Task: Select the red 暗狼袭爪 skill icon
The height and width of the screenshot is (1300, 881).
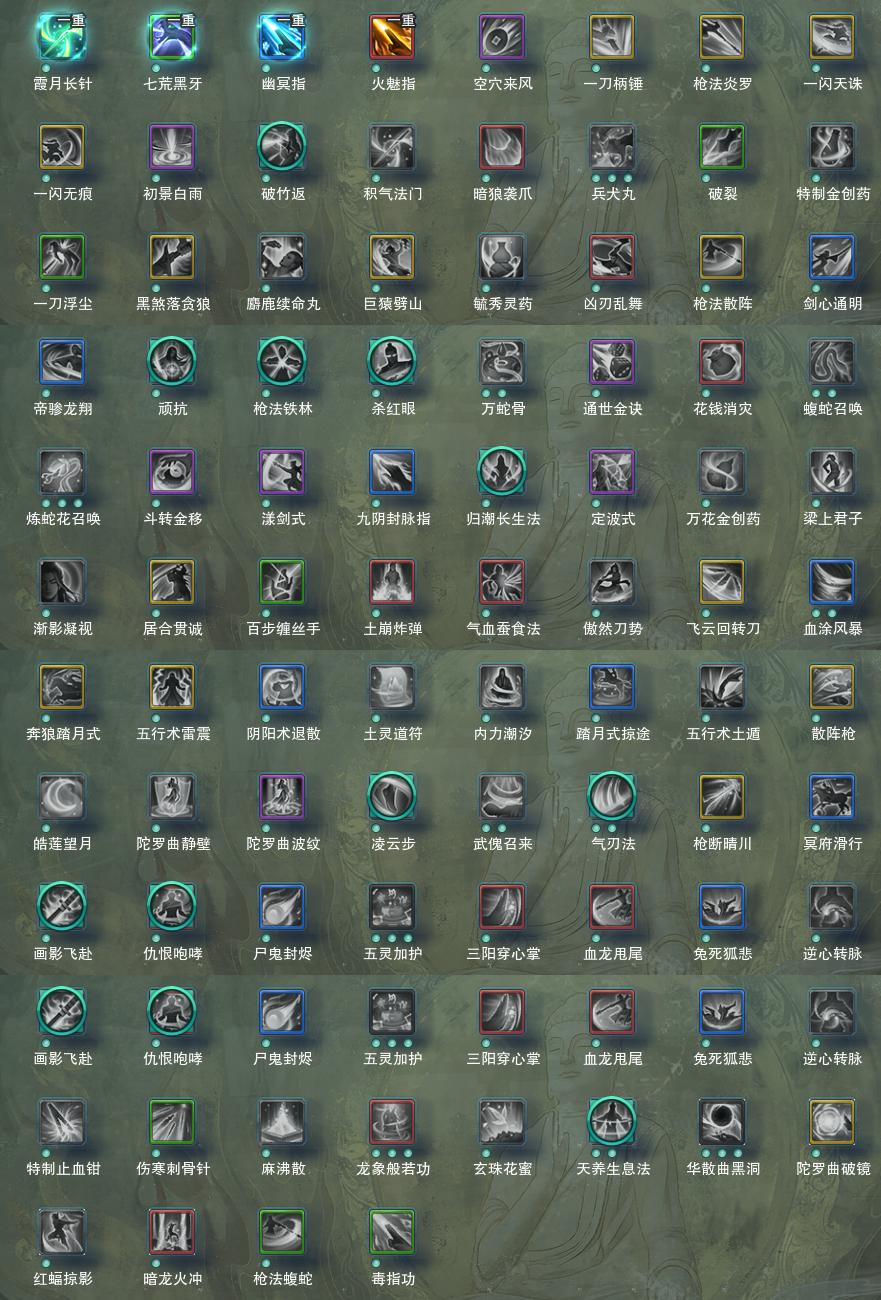Action: [x=502, y=147]
